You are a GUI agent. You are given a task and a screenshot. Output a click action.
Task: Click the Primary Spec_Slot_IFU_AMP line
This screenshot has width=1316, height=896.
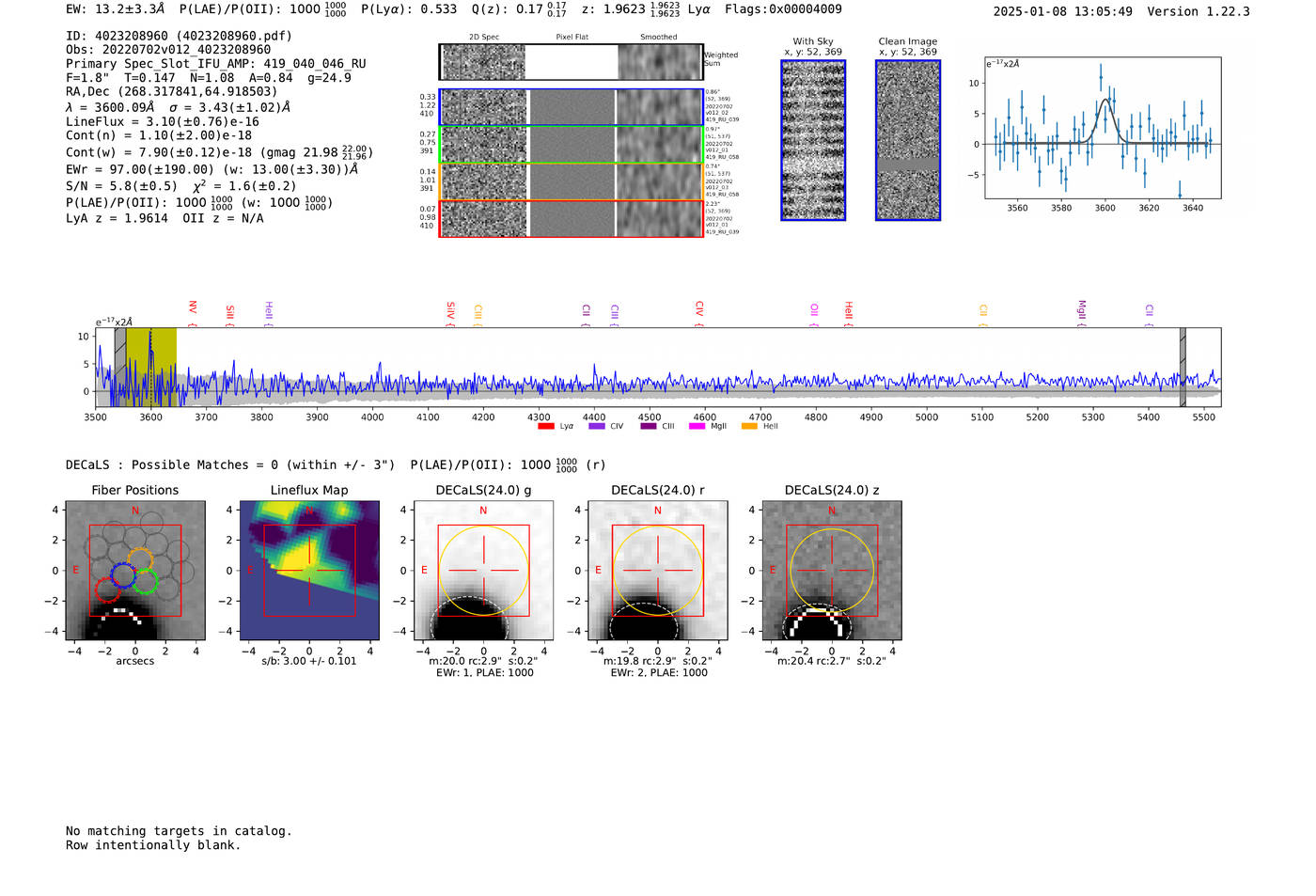point(216,64)
